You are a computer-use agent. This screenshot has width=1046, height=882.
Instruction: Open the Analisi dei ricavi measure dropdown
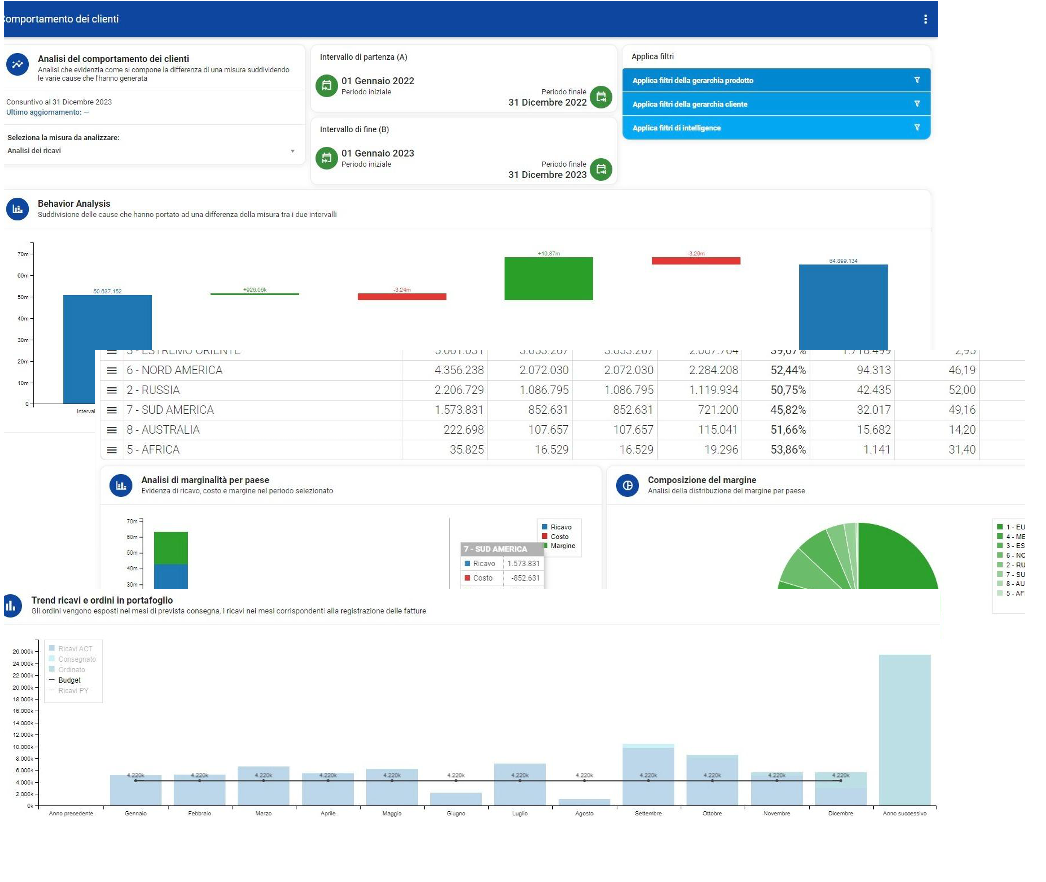151,151
